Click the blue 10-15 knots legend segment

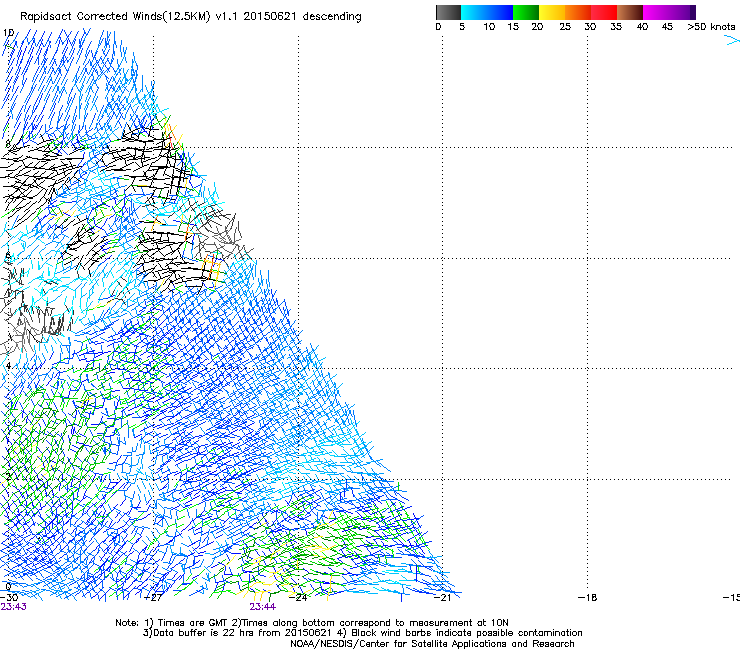500,12
